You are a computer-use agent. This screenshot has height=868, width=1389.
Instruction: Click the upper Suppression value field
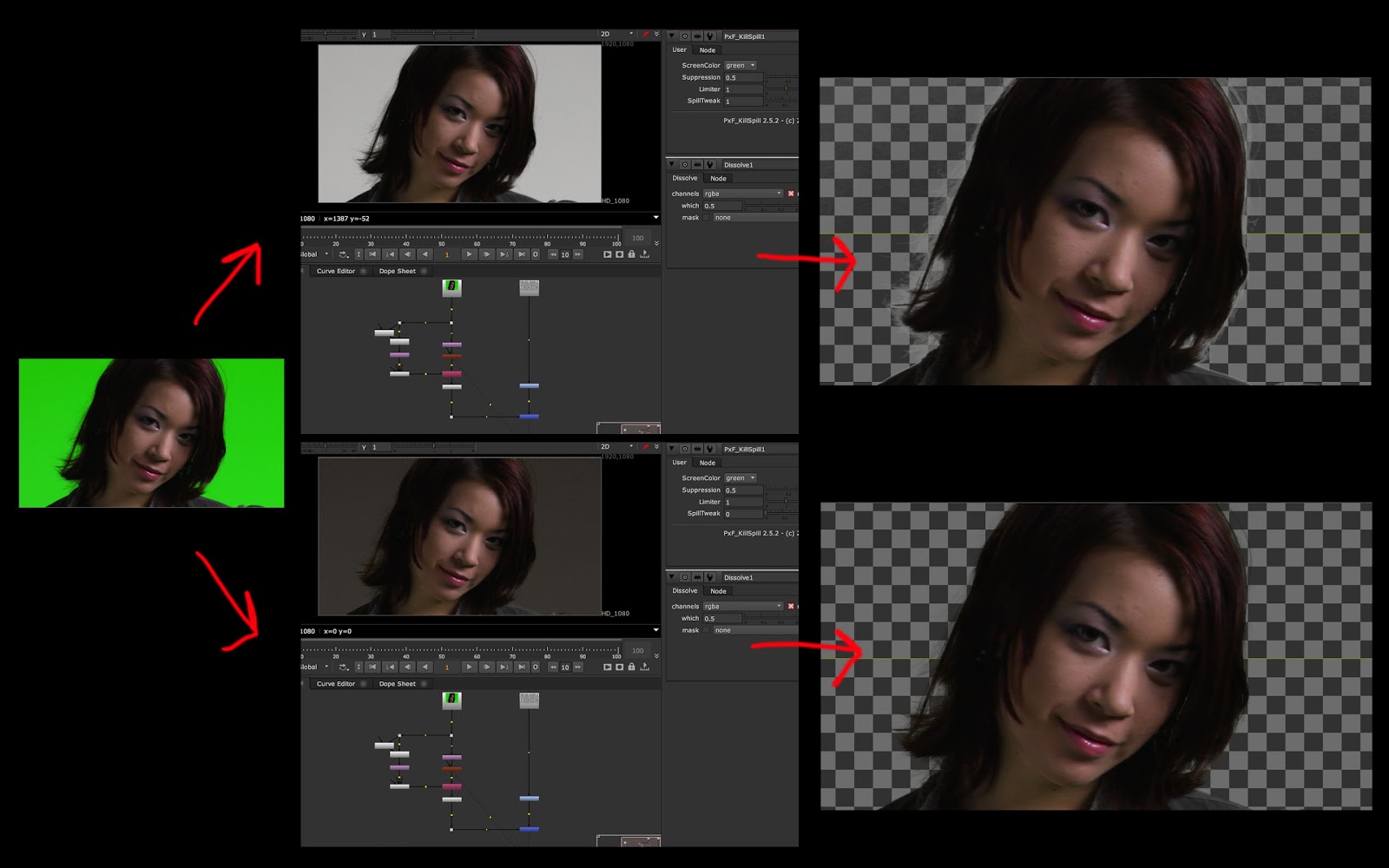click(x=744, y=77)
